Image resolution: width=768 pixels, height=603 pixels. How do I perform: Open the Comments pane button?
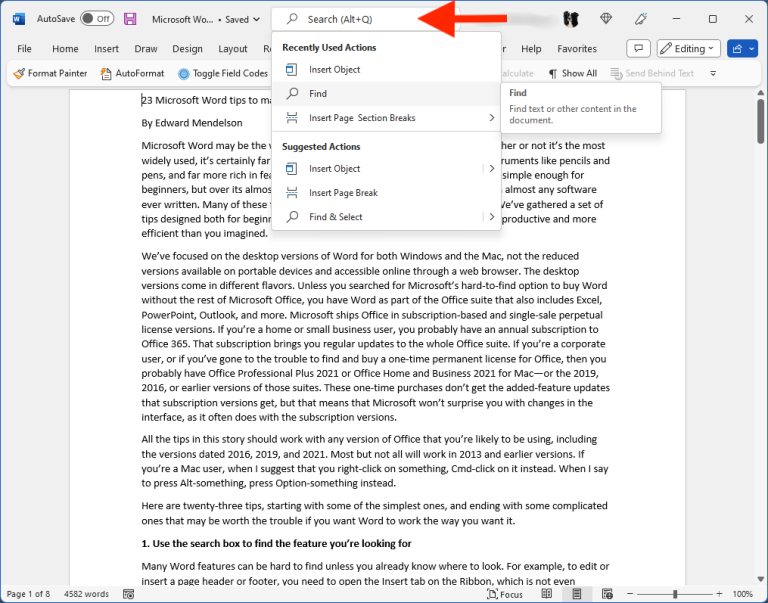tap(638, 48)
